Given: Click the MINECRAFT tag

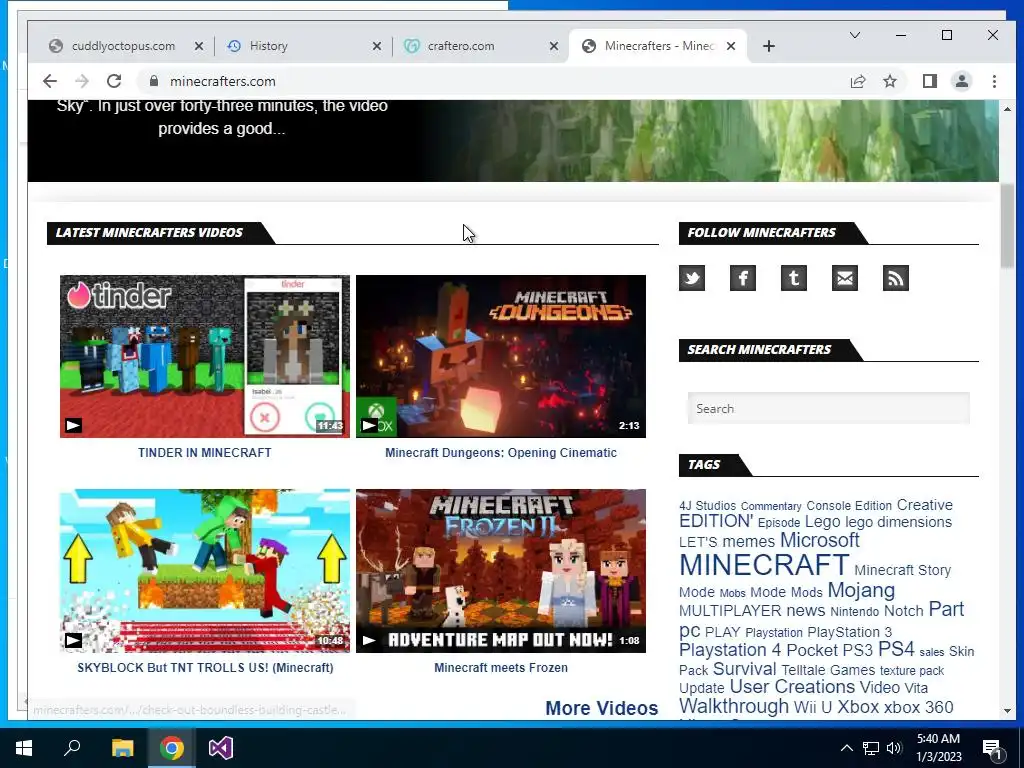Looking at the screenshot, I should [x=763, y=565].
